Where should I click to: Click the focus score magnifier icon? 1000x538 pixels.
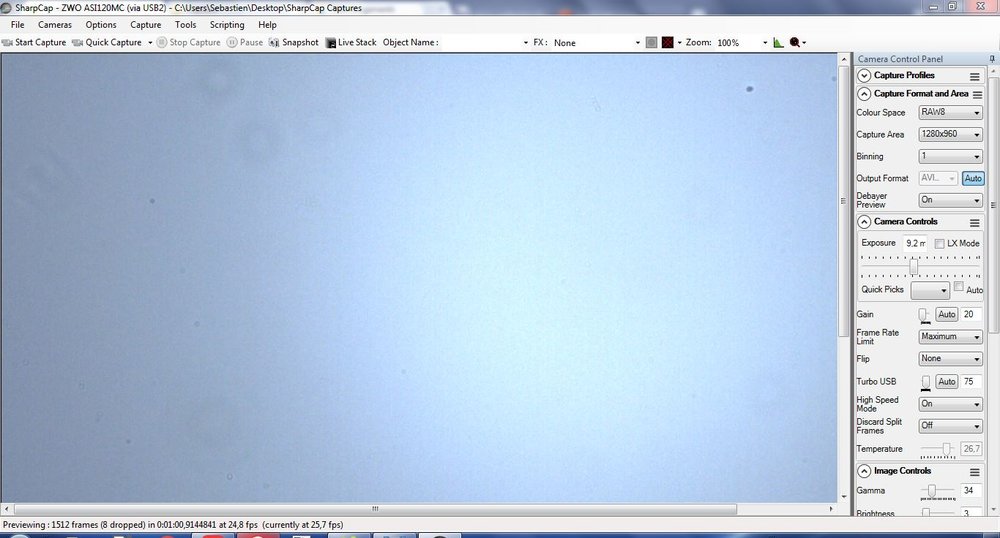tap(795, 43)
